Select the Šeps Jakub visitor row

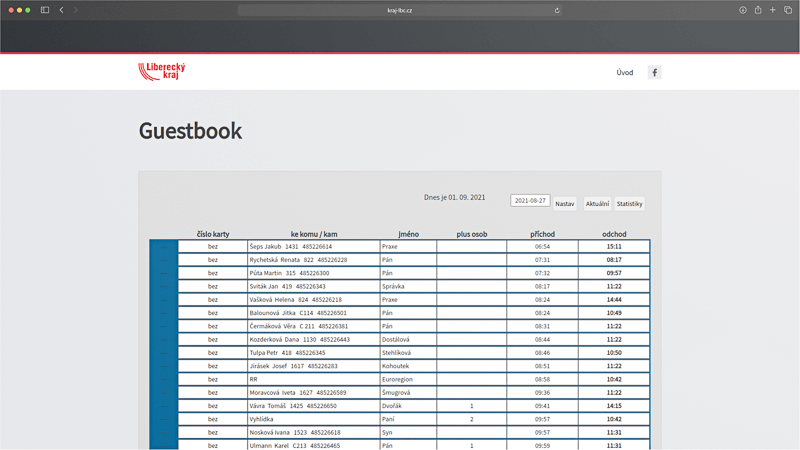pyautogui.click(x=313, y=246)
